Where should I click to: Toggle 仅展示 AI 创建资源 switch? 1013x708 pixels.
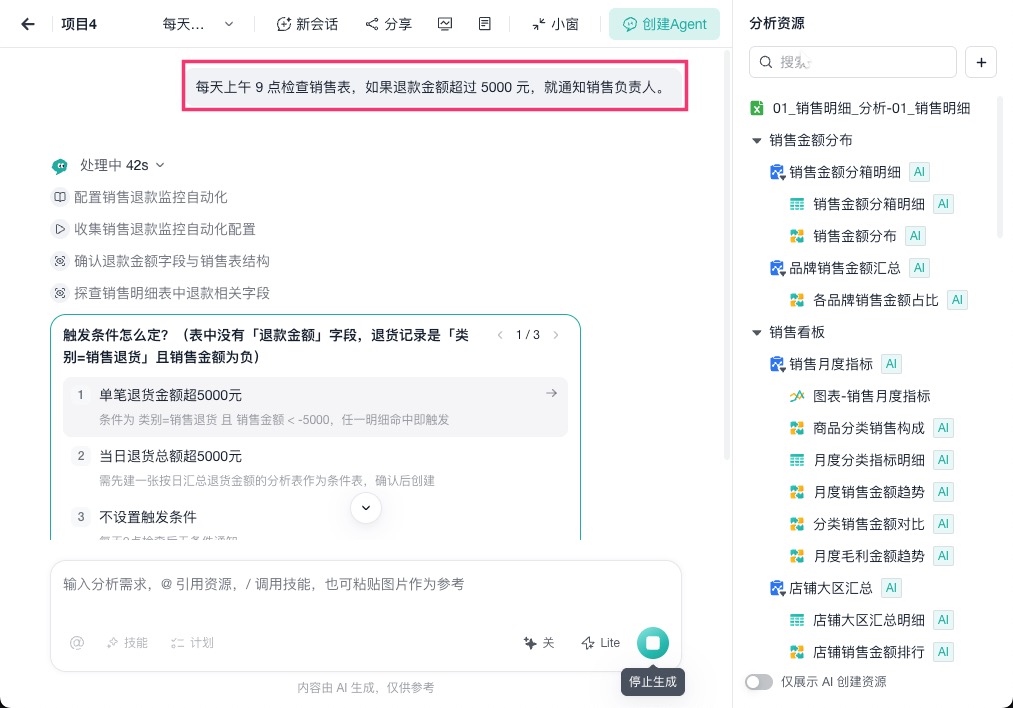[x=758, y=682]
